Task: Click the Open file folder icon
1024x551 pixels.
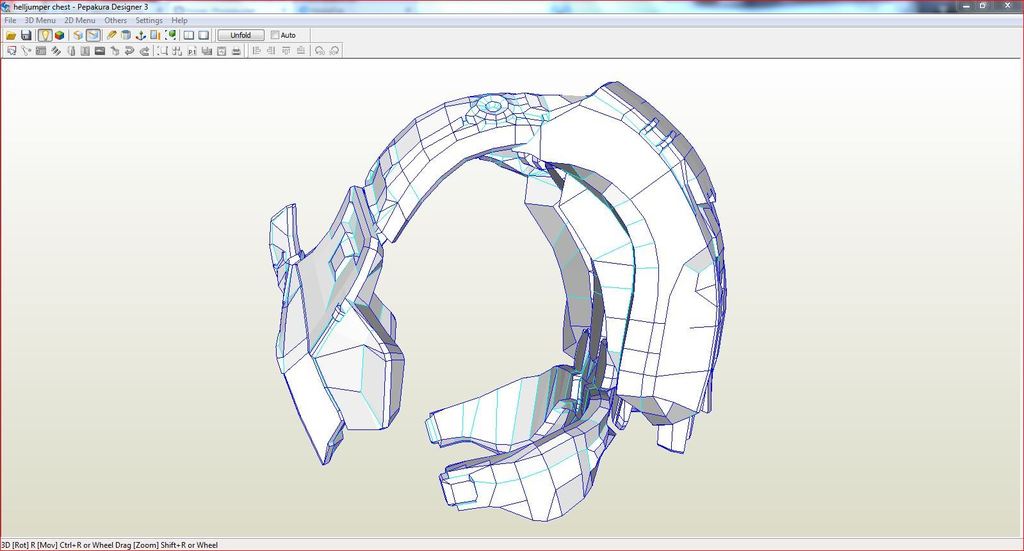Action: point(11,35)
